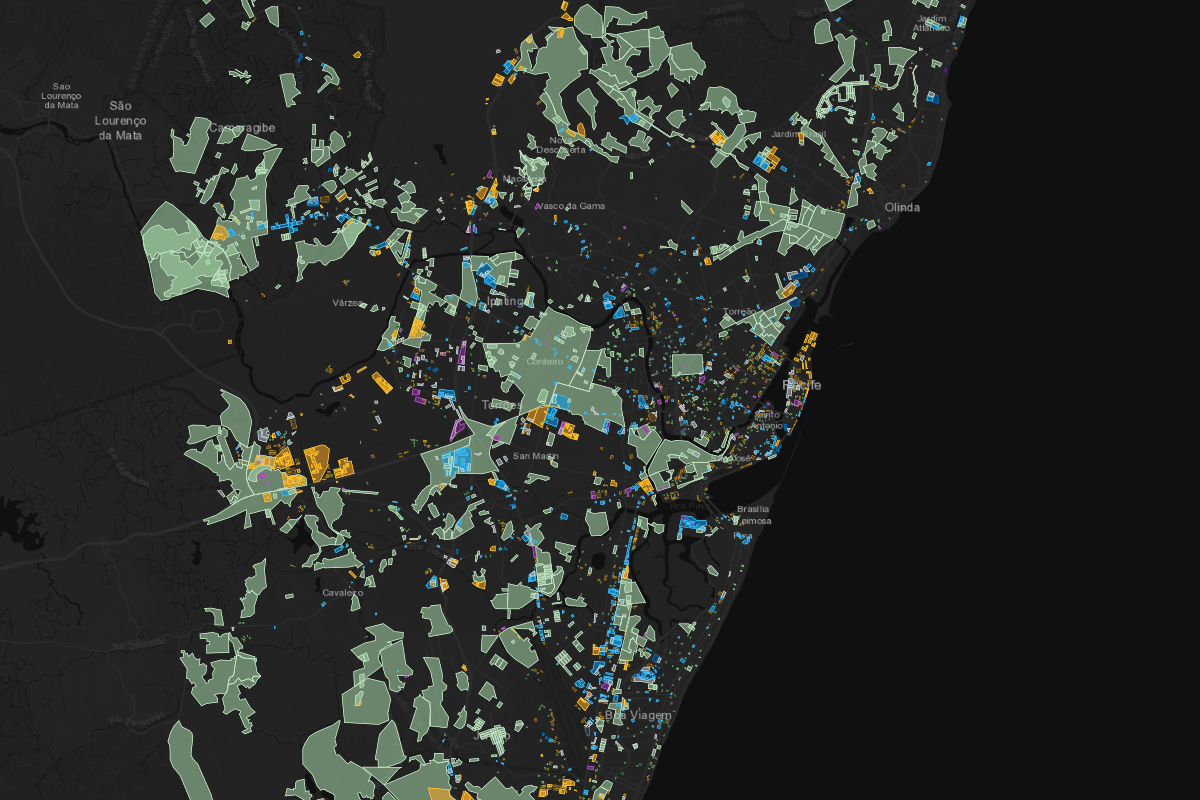Screen dimensions: 1200x800
Task: Click the San Martin label
Action: [535, 456]
